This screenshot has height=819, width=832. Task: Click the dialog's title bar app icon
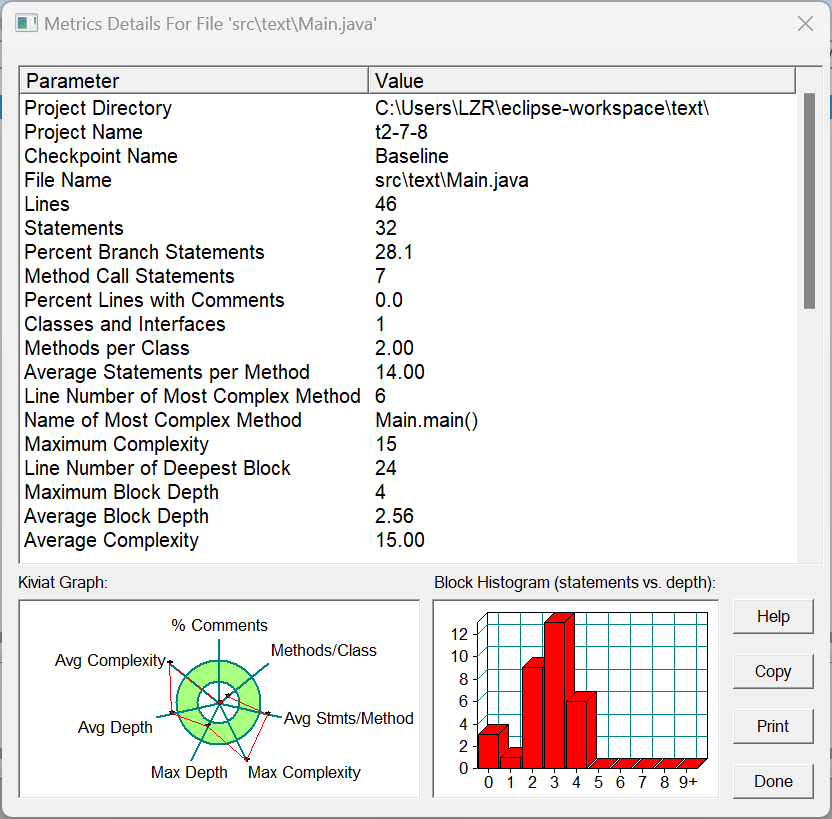coord(27,24)
